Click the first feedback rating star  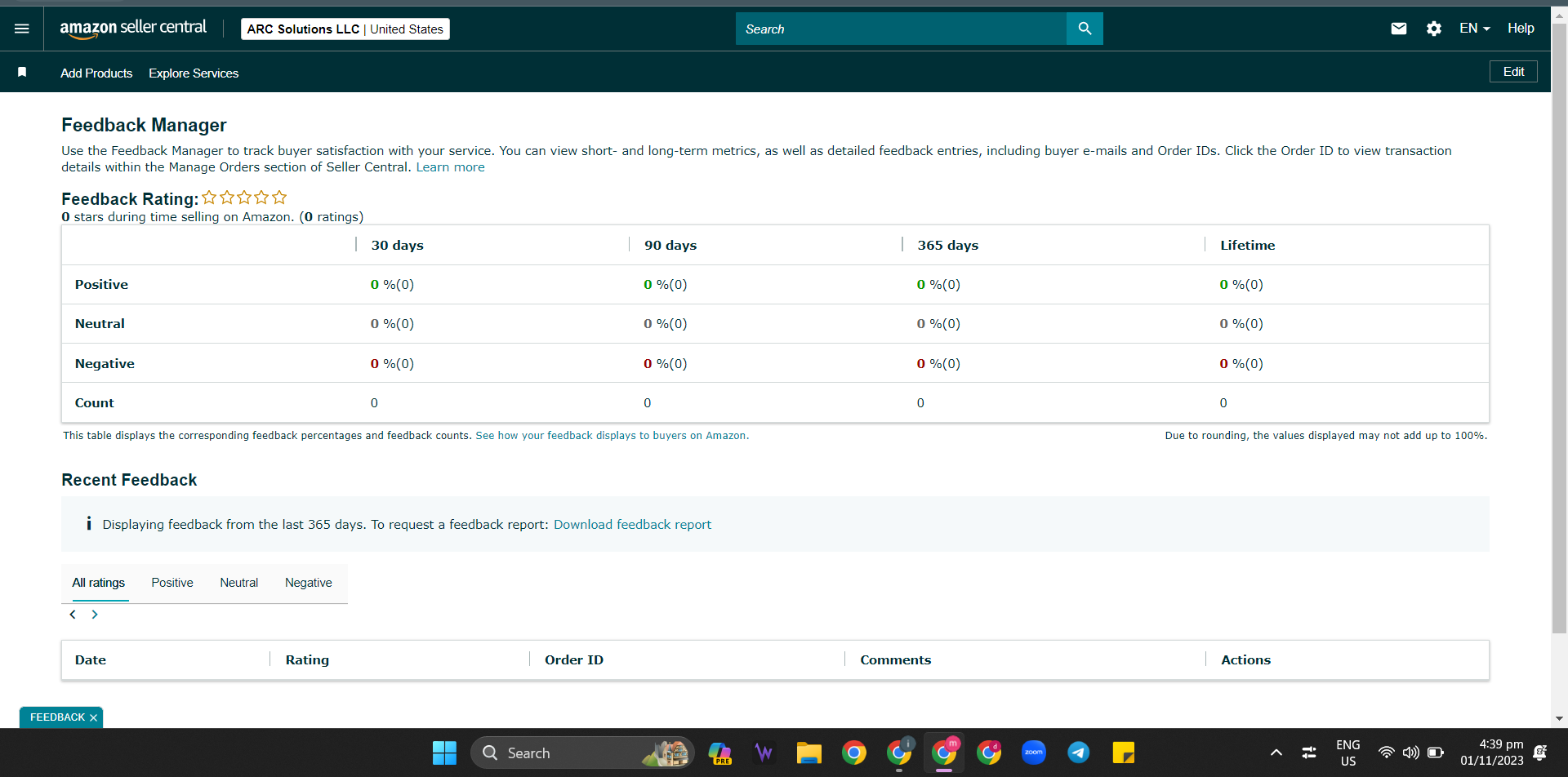pyautogui.click(x=210, y=198)
